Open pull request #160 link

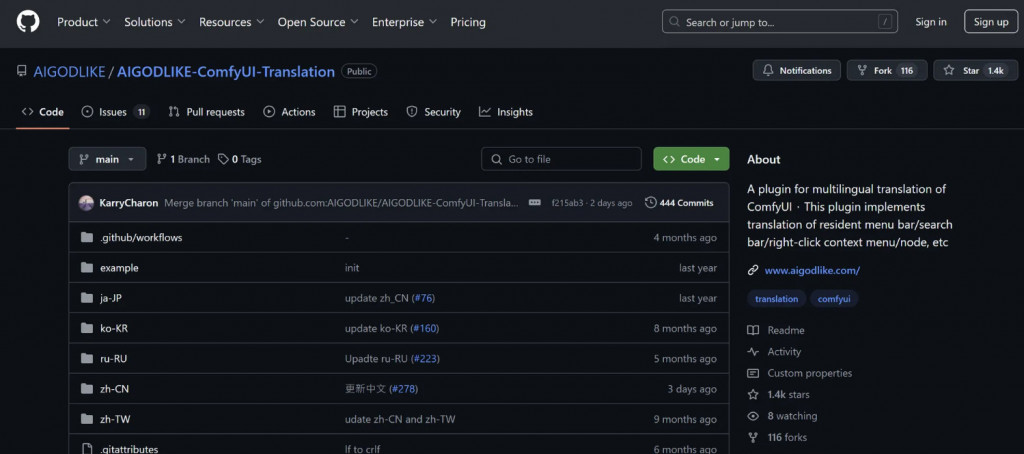click(x=424, y=328)
